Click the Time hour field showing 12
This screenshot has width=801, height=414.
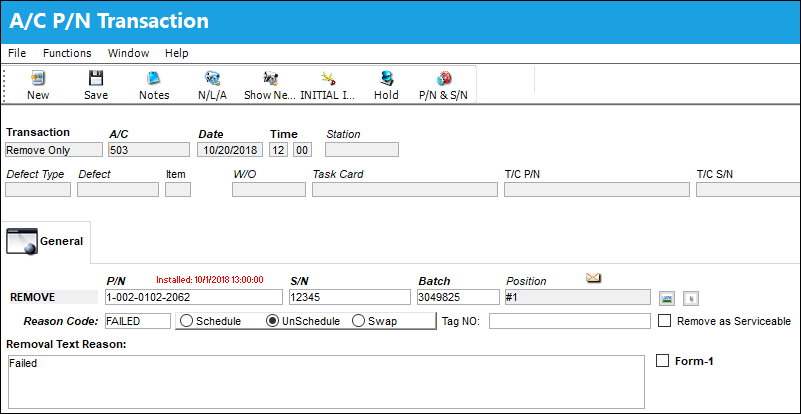[x=279, y=150]
